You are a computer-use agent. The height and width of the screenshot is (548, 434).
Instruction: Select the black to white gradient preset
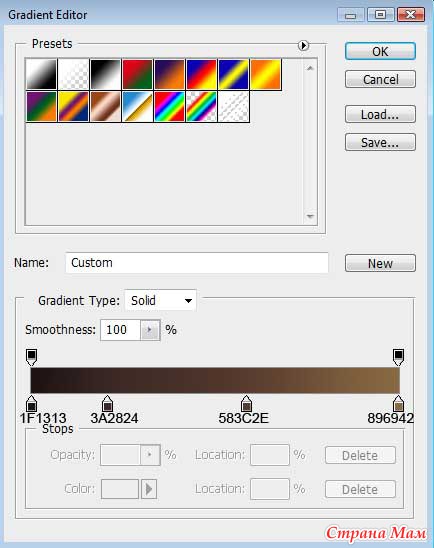[x=105, y=74]
